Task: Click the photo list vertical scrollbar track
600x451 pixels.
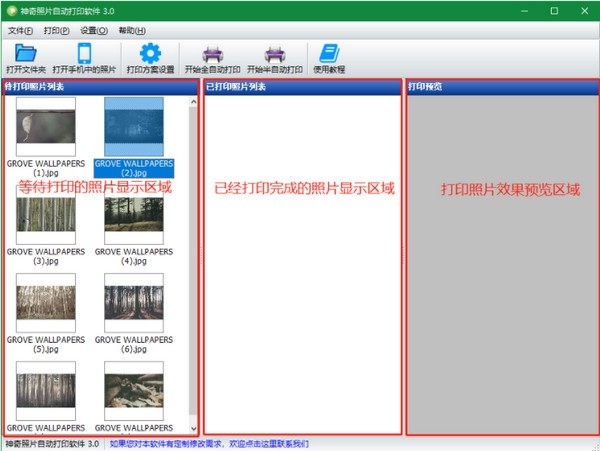Action: click(x=193, y=265)
